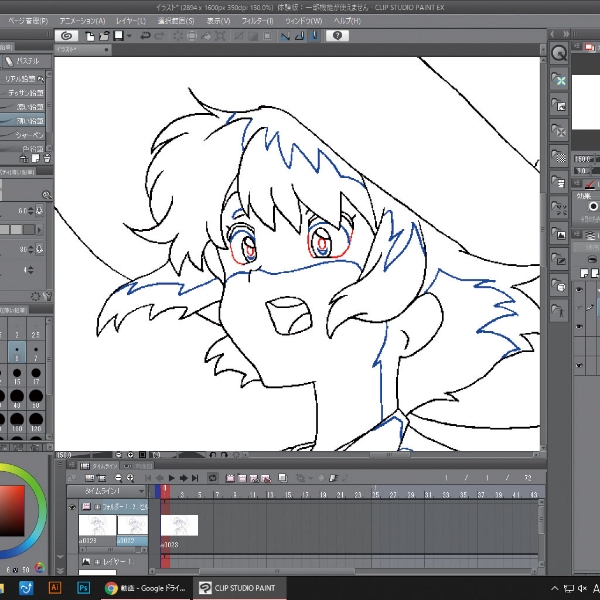Screen dimensions: 600x600
Task: Select the シャーペン sub tool
Action: coord(23,135)
